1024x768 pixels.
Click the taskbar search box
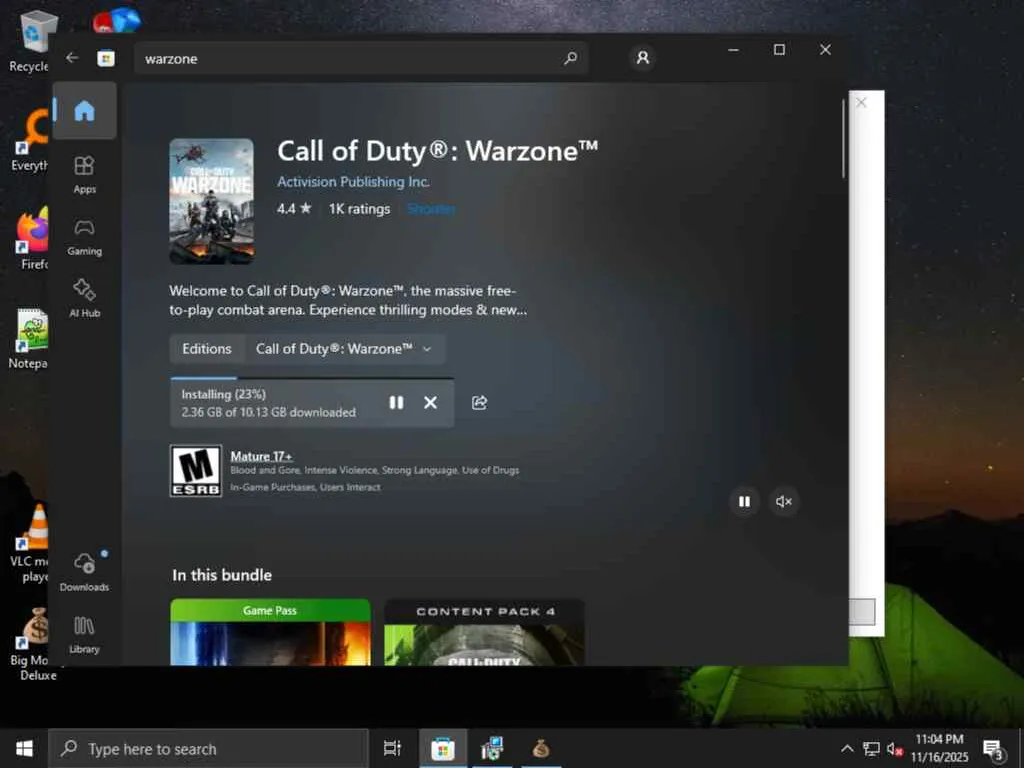coord(208,748)
